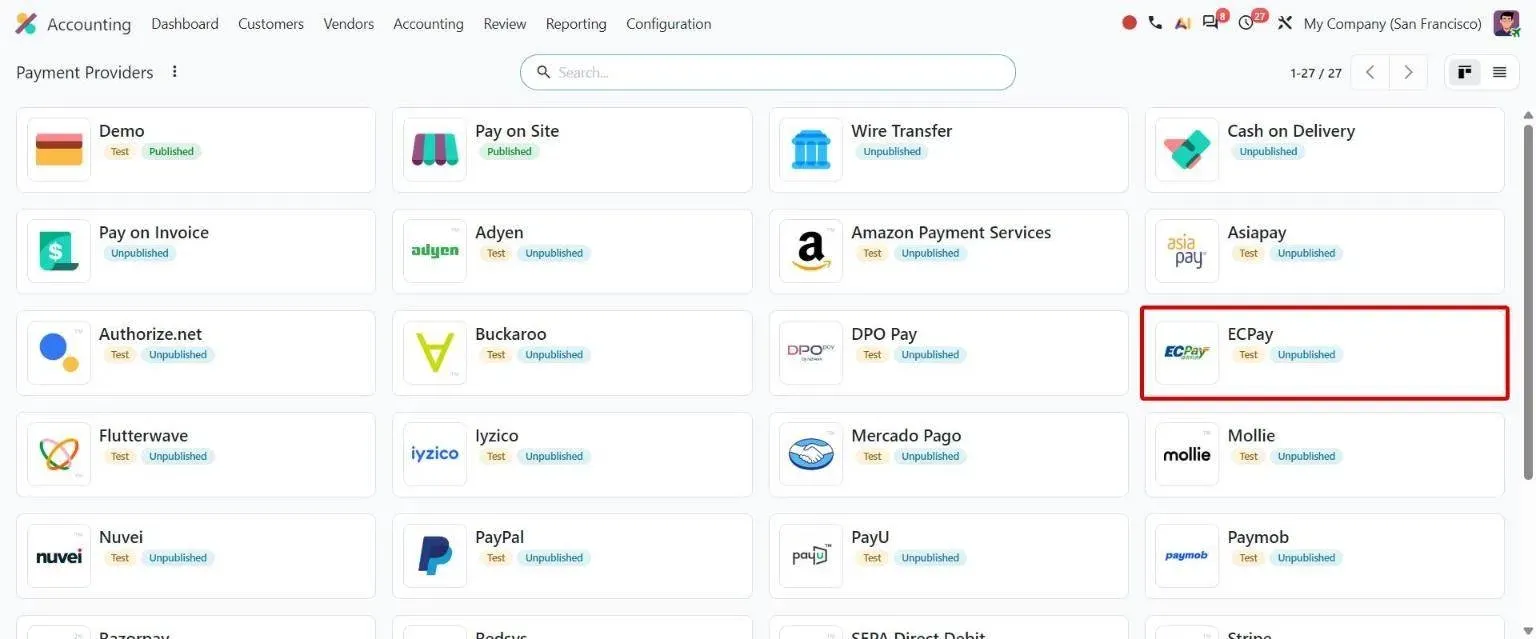Click the Authorize.net logo
Screen dimensions: 1536x639
coord(59,353)
